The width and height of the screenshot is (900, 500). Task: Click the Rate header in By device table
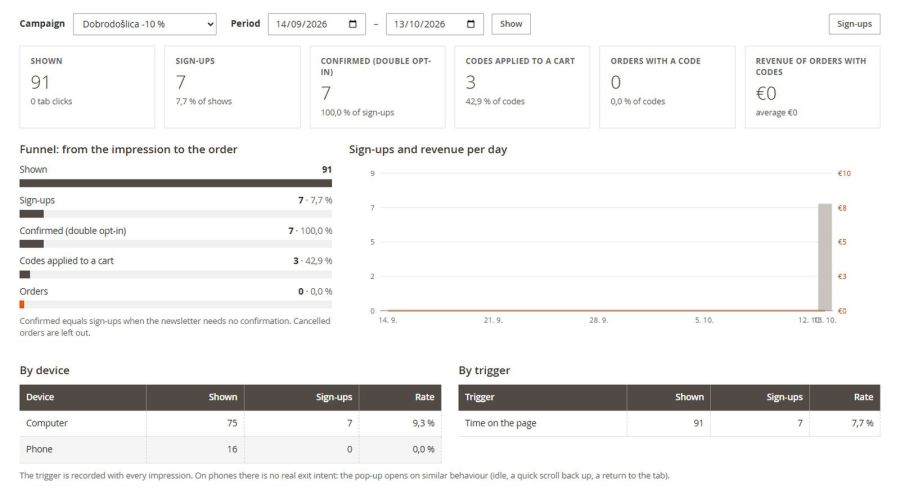[400, 397]
